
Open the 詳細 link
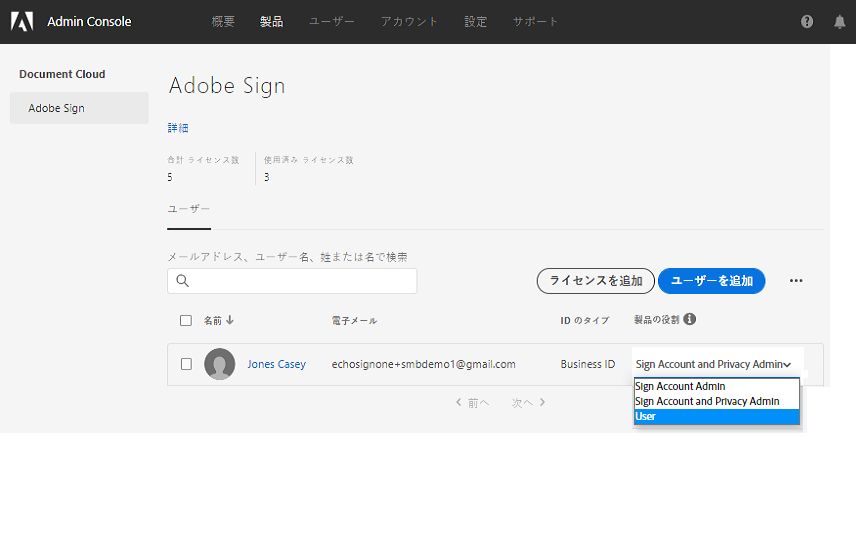[x=178, y=128]
